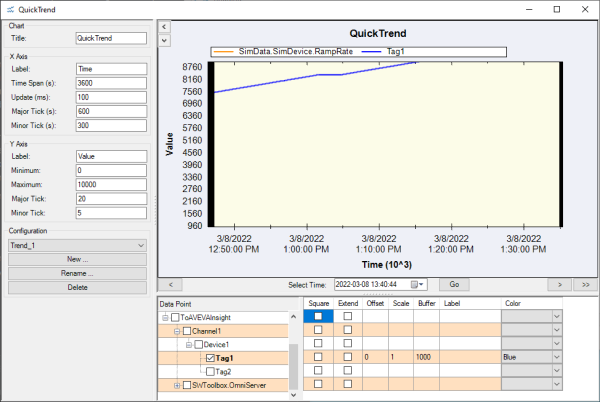Toggle the Square checkbox for Tag1 row
The width and height of the screenshot is (600, 402).
[318, 357]
